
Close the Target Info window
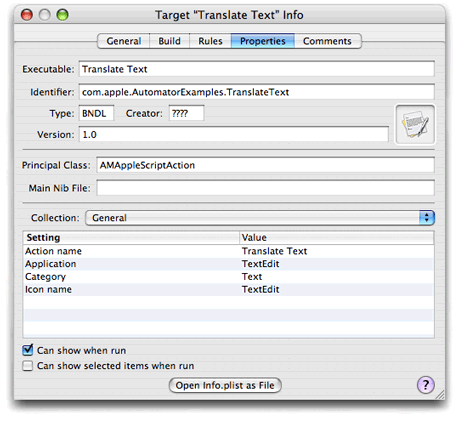click(x=27, y=15)
